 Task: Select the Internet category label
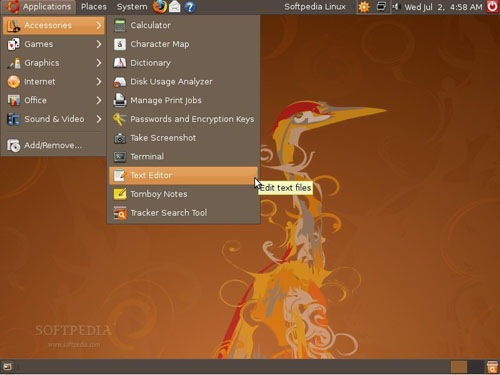40,81
